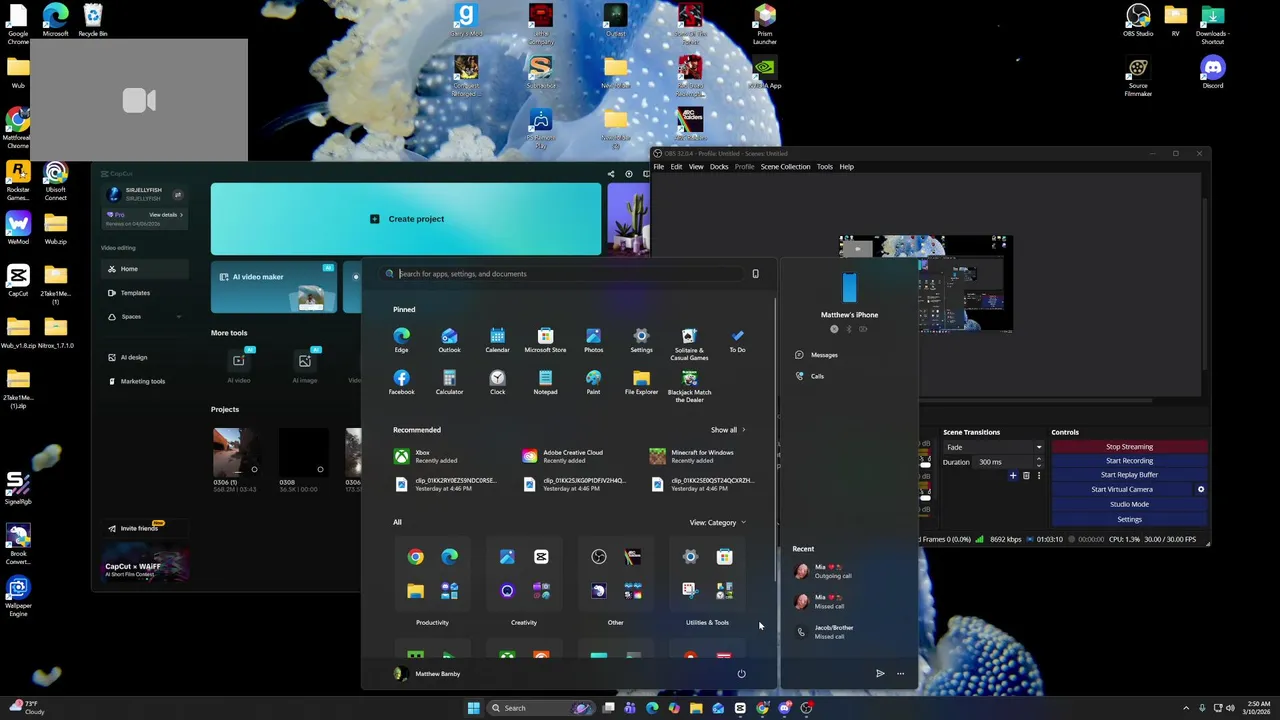Open the pinned Facebook app

coord(401,382)
